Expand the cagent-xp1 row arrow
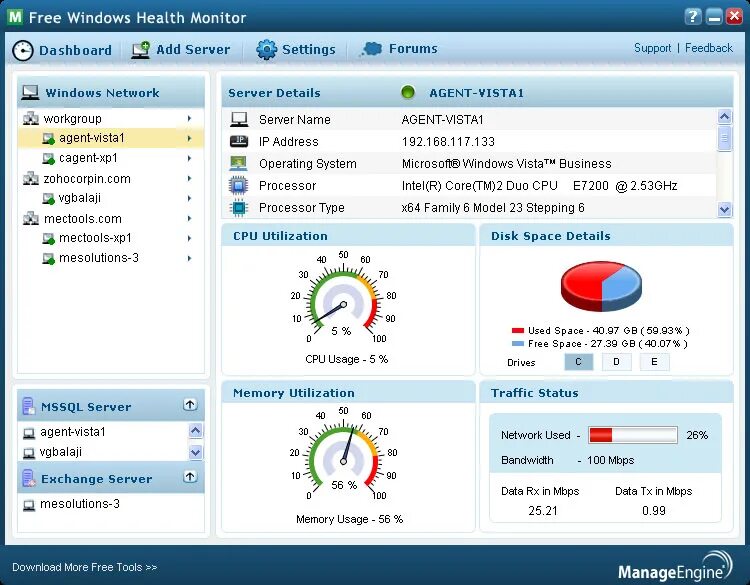 [189, 158]
